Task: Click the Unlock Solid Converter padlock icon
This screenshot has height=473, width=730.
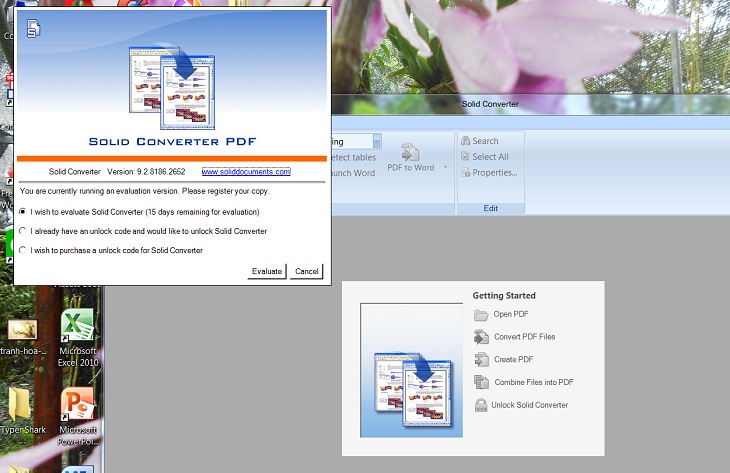Action: (481, 405)
